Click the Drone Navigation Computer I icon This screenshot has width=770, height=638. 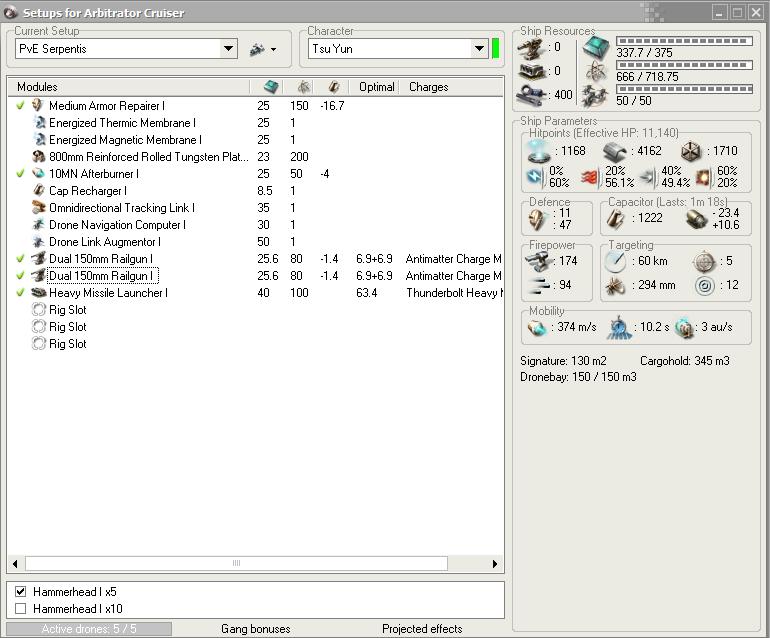pos(38,224)
